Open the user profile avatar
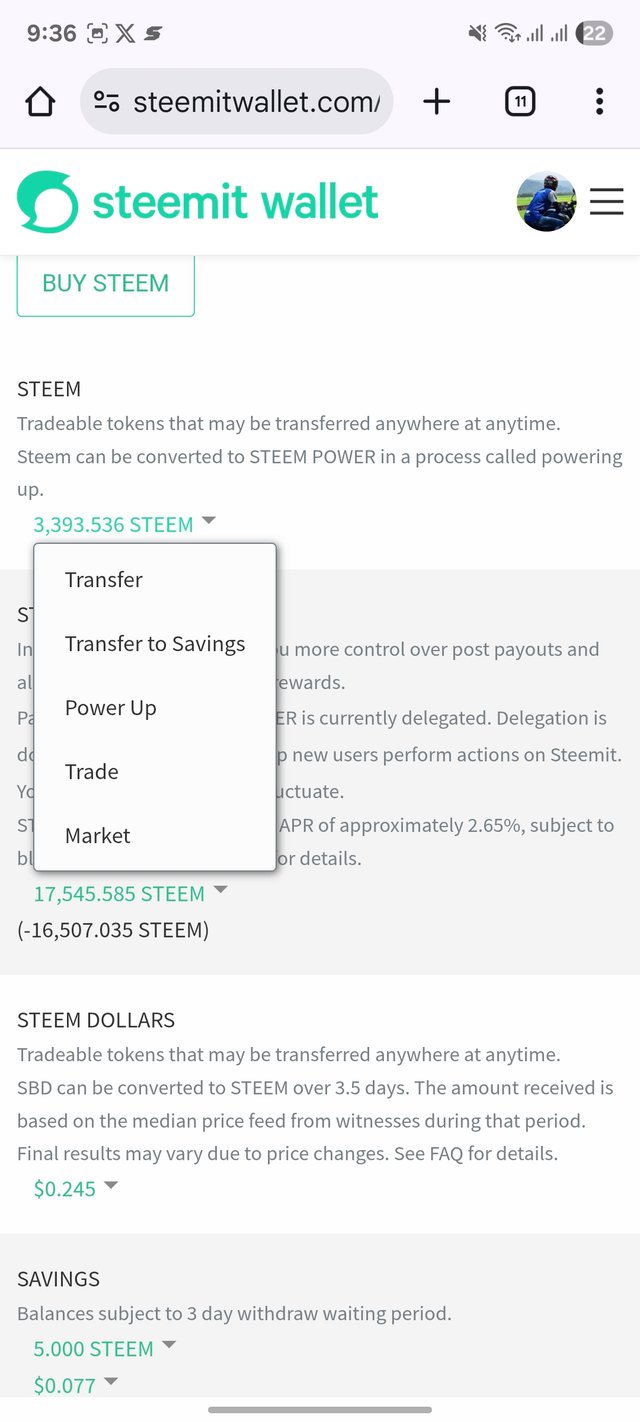Screen dimensions: 640x1422 (546, 202)
